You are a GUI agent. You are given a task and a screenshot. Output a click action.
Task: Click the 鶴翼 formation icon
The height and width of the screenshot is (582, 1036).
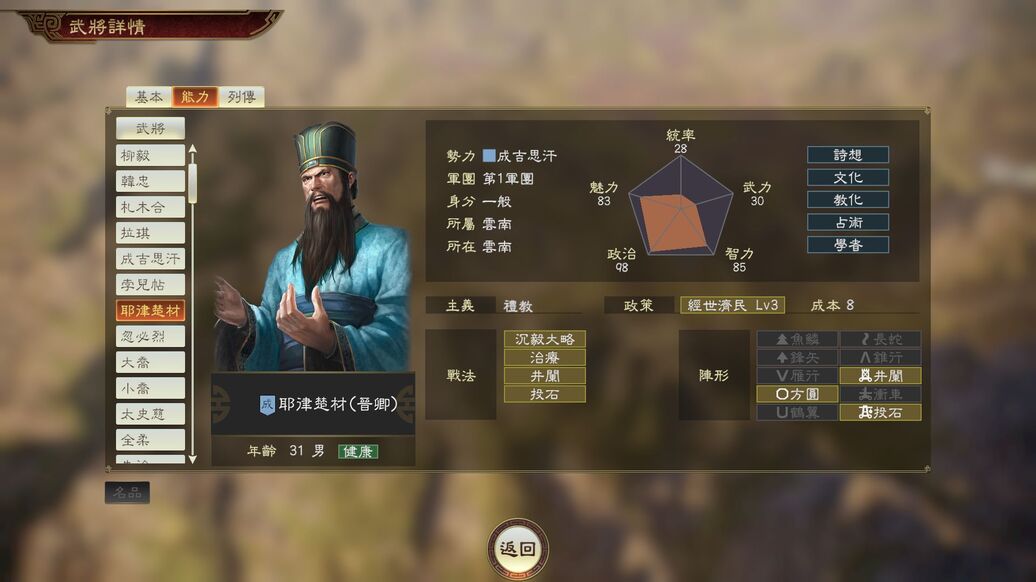pos(797,413)
